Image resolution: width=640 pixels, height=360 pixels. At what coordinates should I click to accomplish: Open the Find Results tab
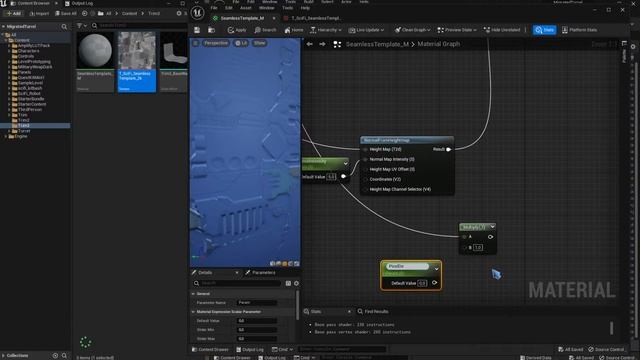(373, 311)
